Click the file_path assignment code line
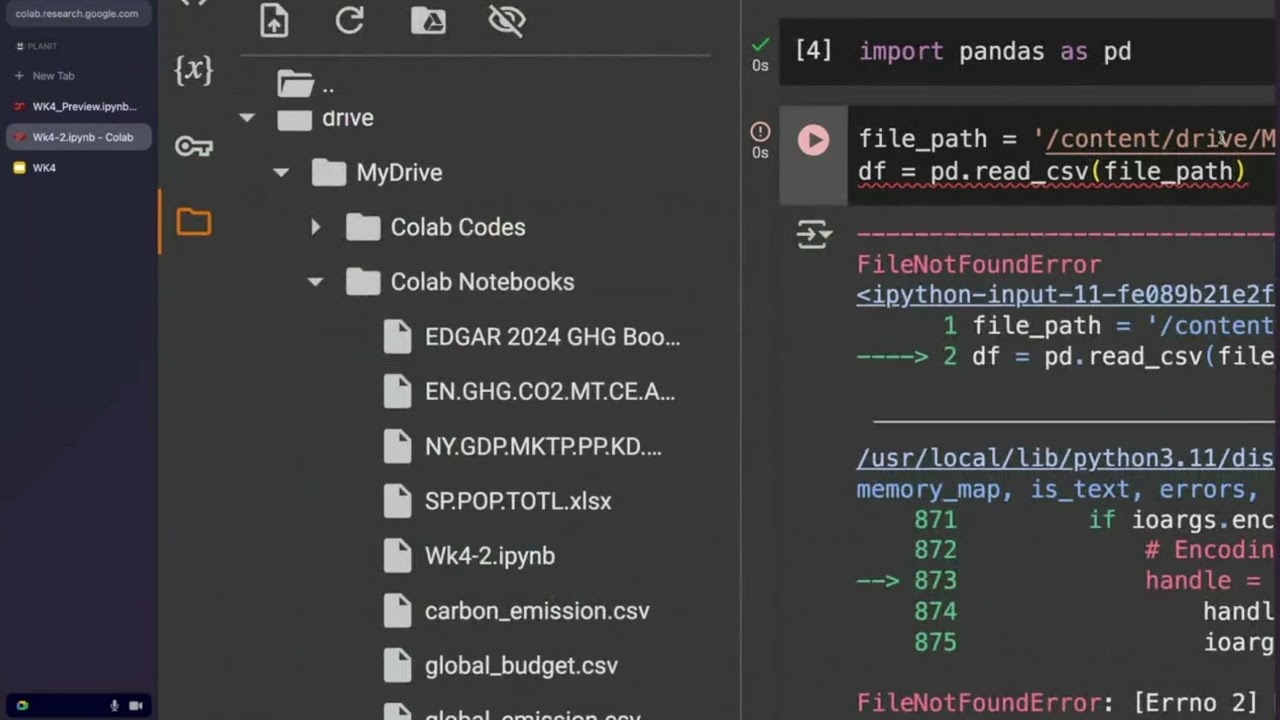 point(1067,139)
